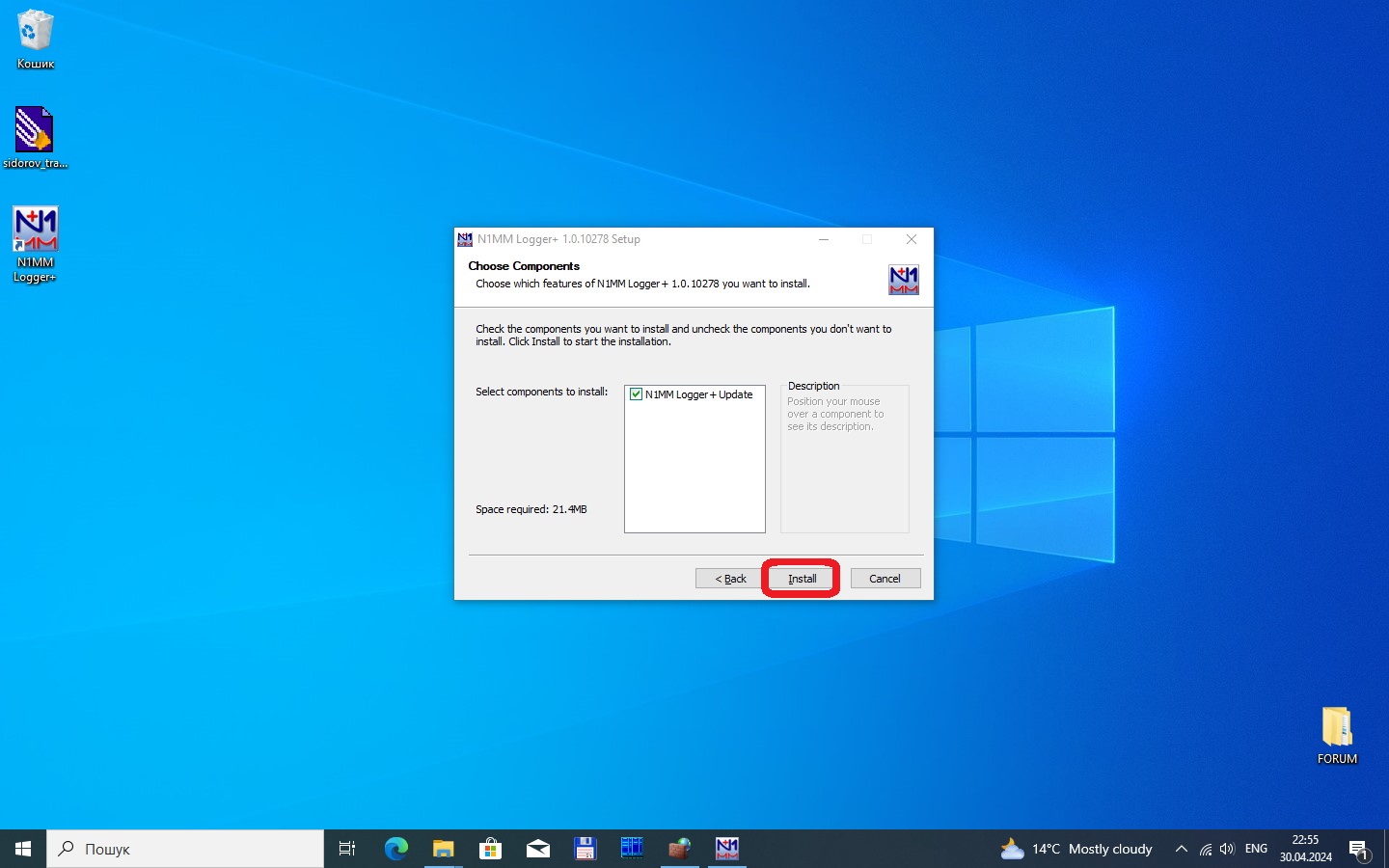Open the notification center icon
The width and height of the screenshot is (1389, 868).
[x=1359, y=850]
